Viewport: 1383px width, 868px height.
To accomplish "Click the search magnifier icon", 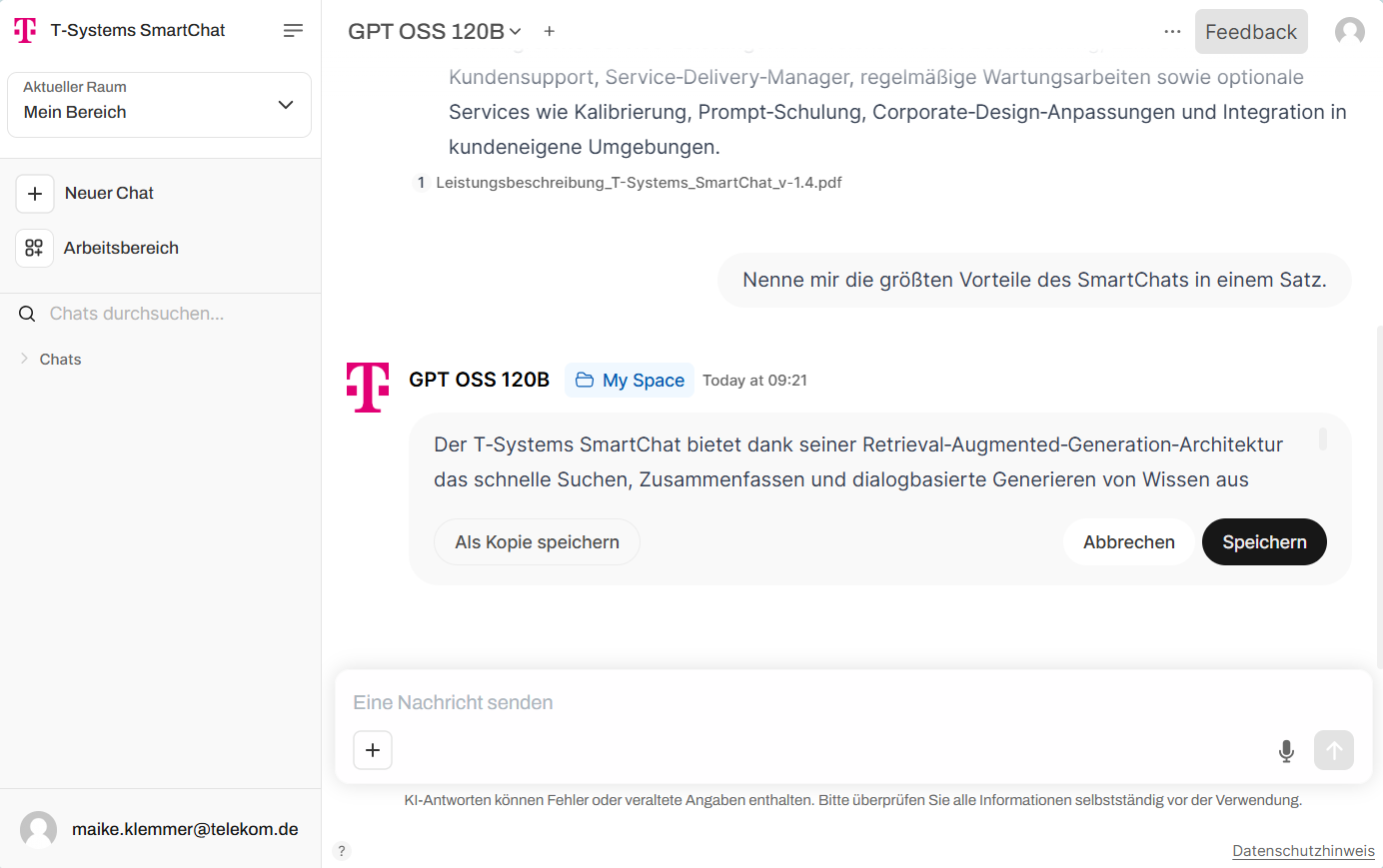I will click(27, 314).
